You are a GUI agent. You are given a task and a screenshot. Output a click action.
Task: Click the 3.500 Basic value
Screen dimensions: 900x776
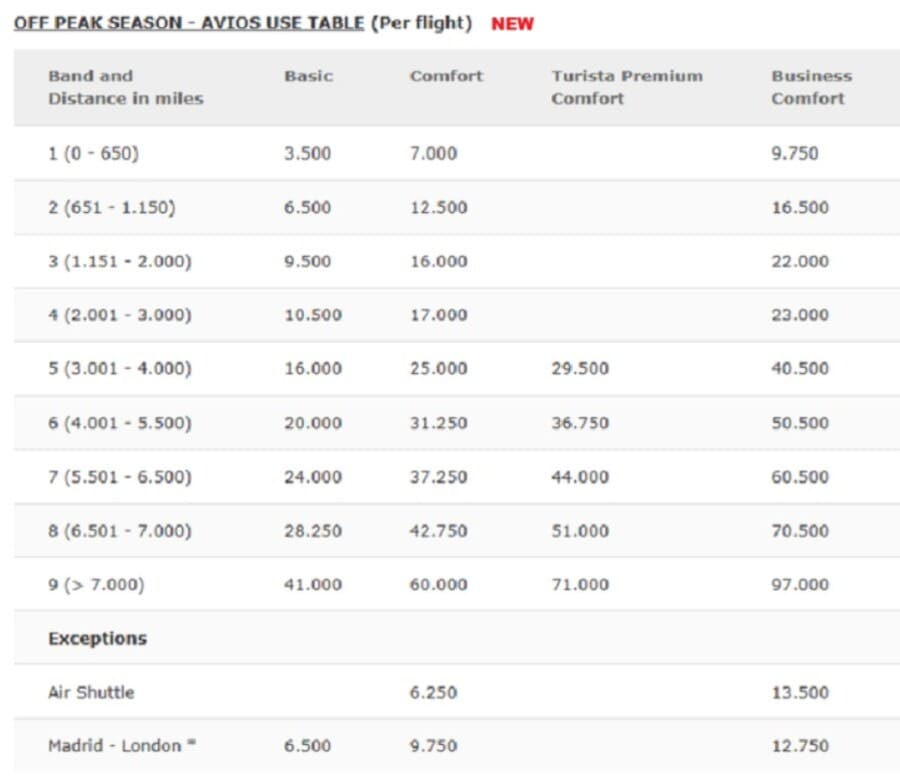[307, 154]
